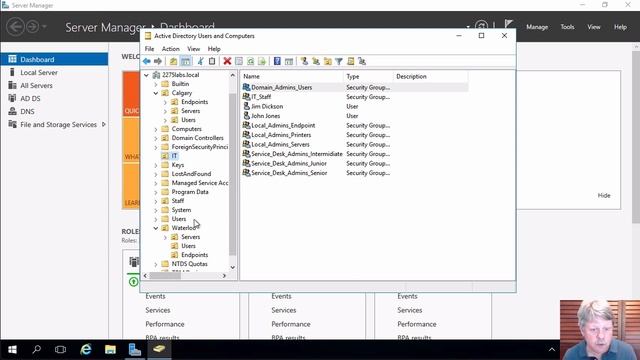Open taskbar Search magnifier
640x360 pixels.
tap(37, 349)
